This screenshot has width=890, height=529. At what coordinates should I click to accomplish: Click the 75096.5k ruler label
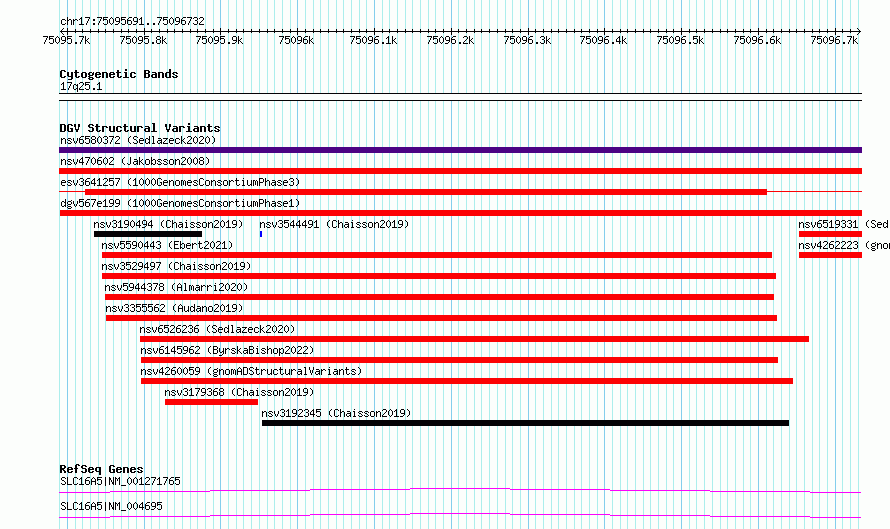tap(680, 40)
